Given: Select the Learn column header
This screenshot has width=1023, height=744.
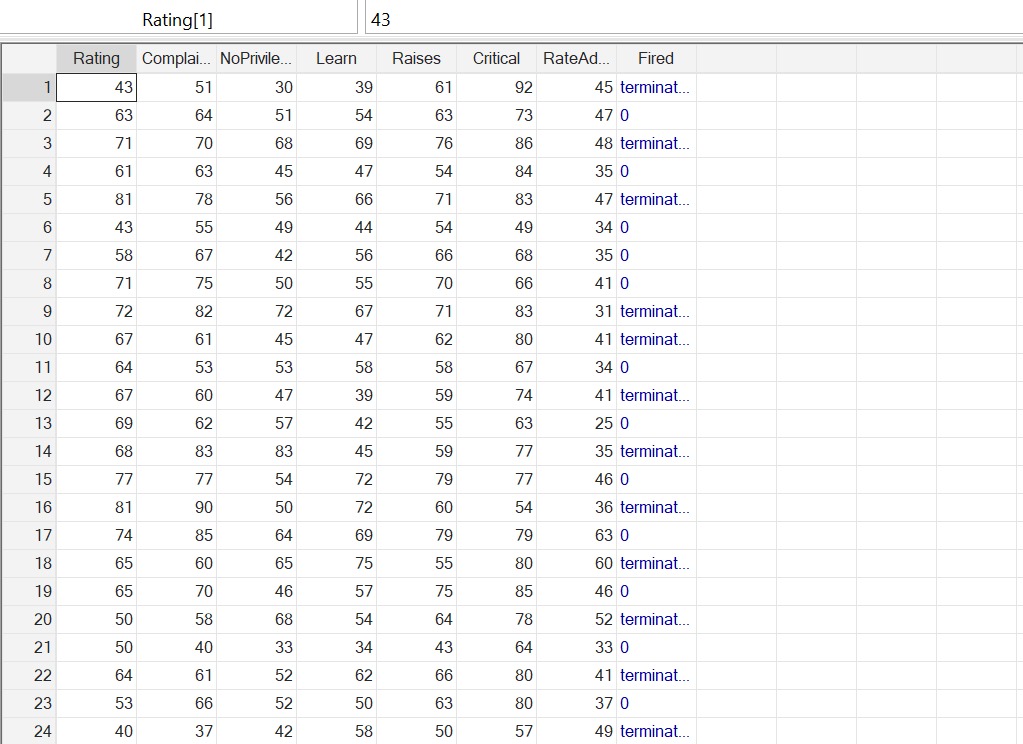Looking at the screenshot, I should pos(336,58).
